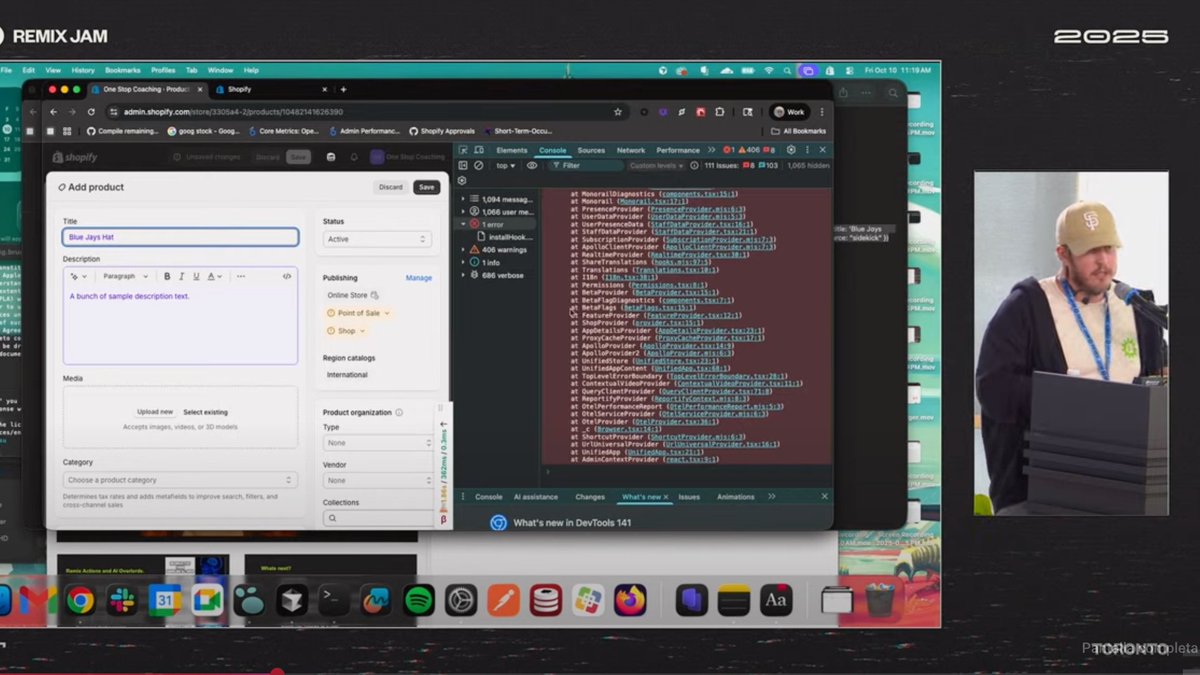Open notifications bell in Shopify header
This screenshot has width=1200, height=675.
coord(354,157)
